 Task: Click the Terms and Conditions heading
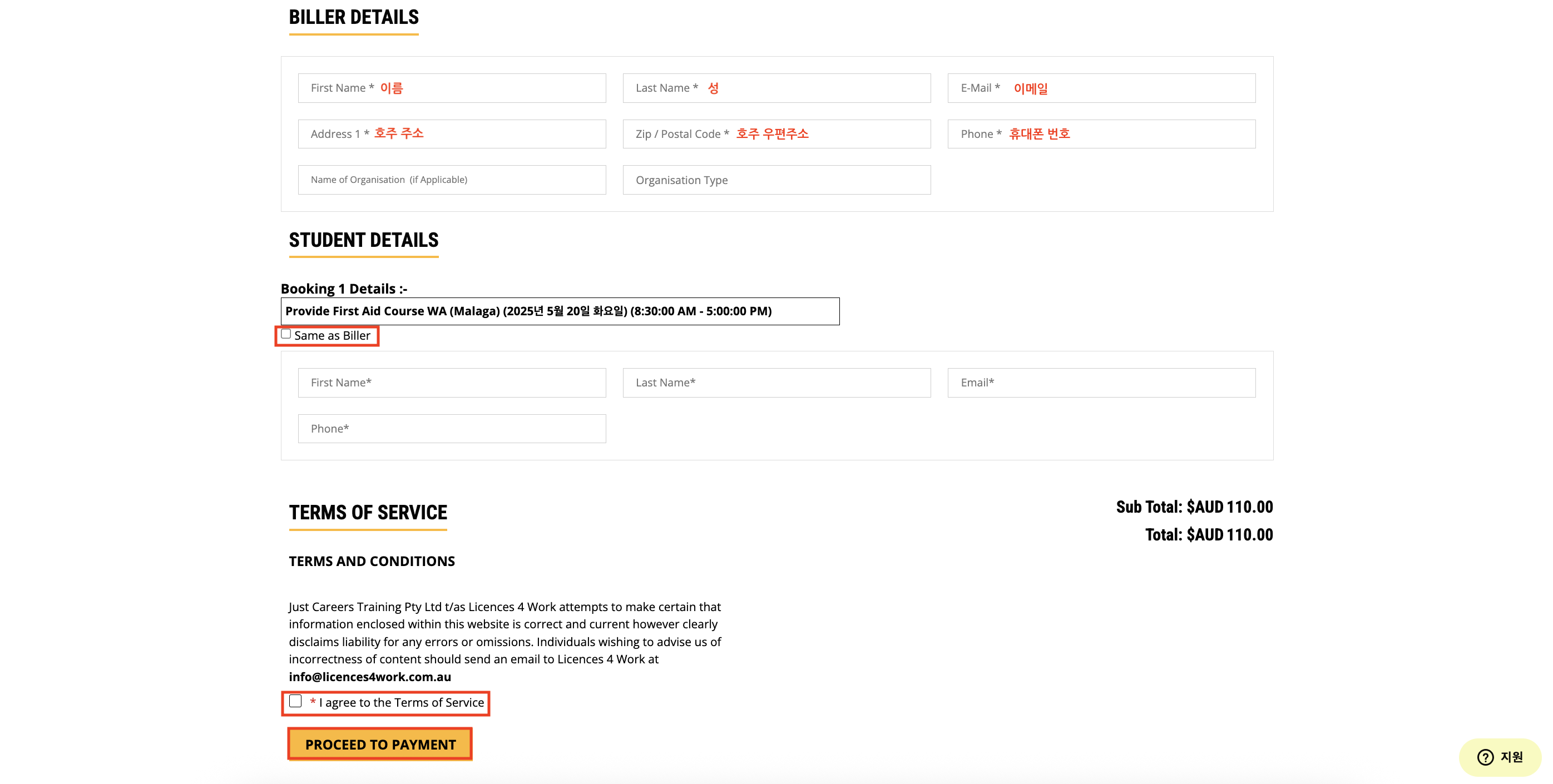372,561
